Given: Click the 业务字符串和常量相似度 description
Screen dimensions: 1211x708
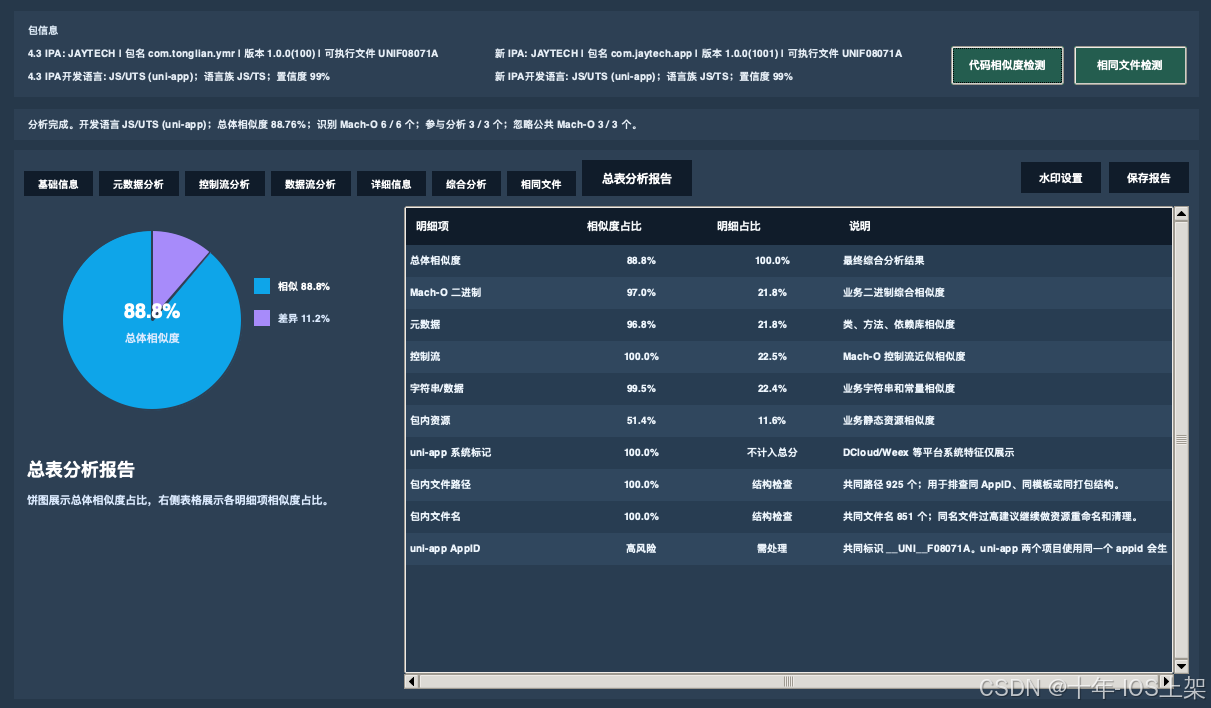Looking at the screenshot, I should 899,388.
